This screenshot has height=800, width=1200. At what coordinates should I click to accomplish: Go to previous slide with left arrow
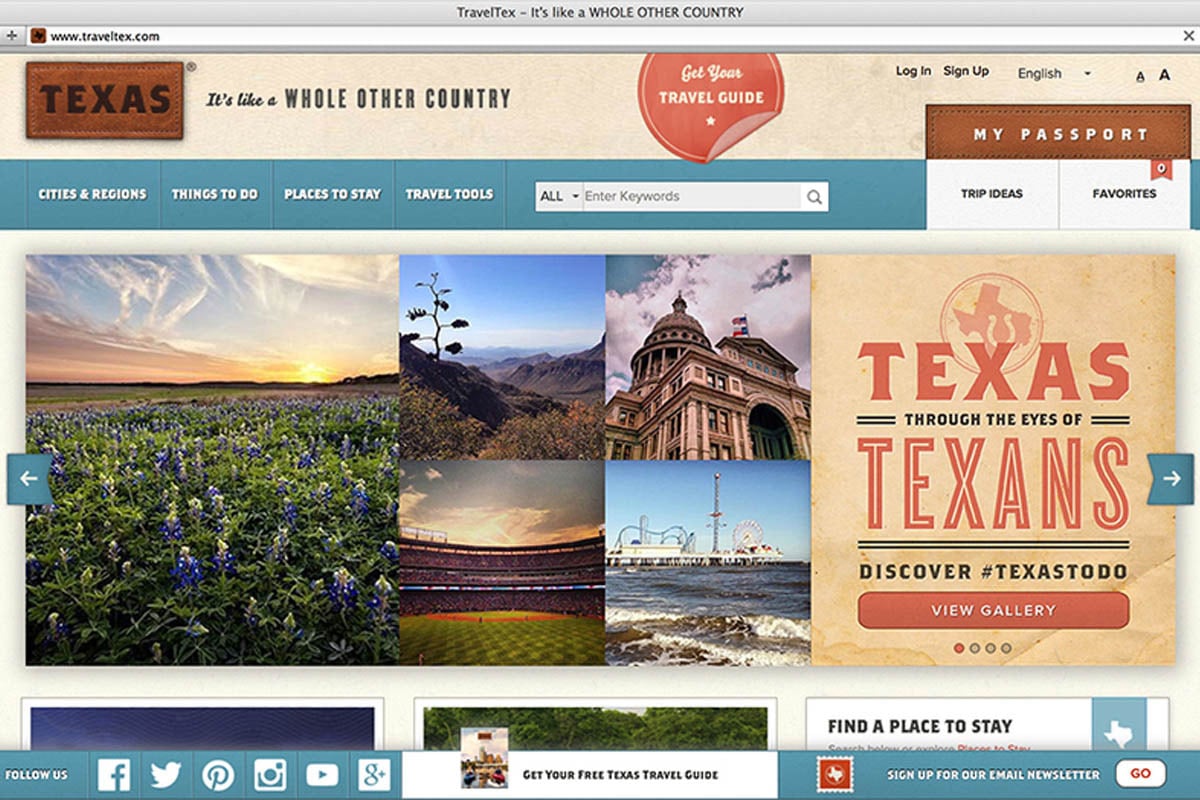tap(29, 479)
